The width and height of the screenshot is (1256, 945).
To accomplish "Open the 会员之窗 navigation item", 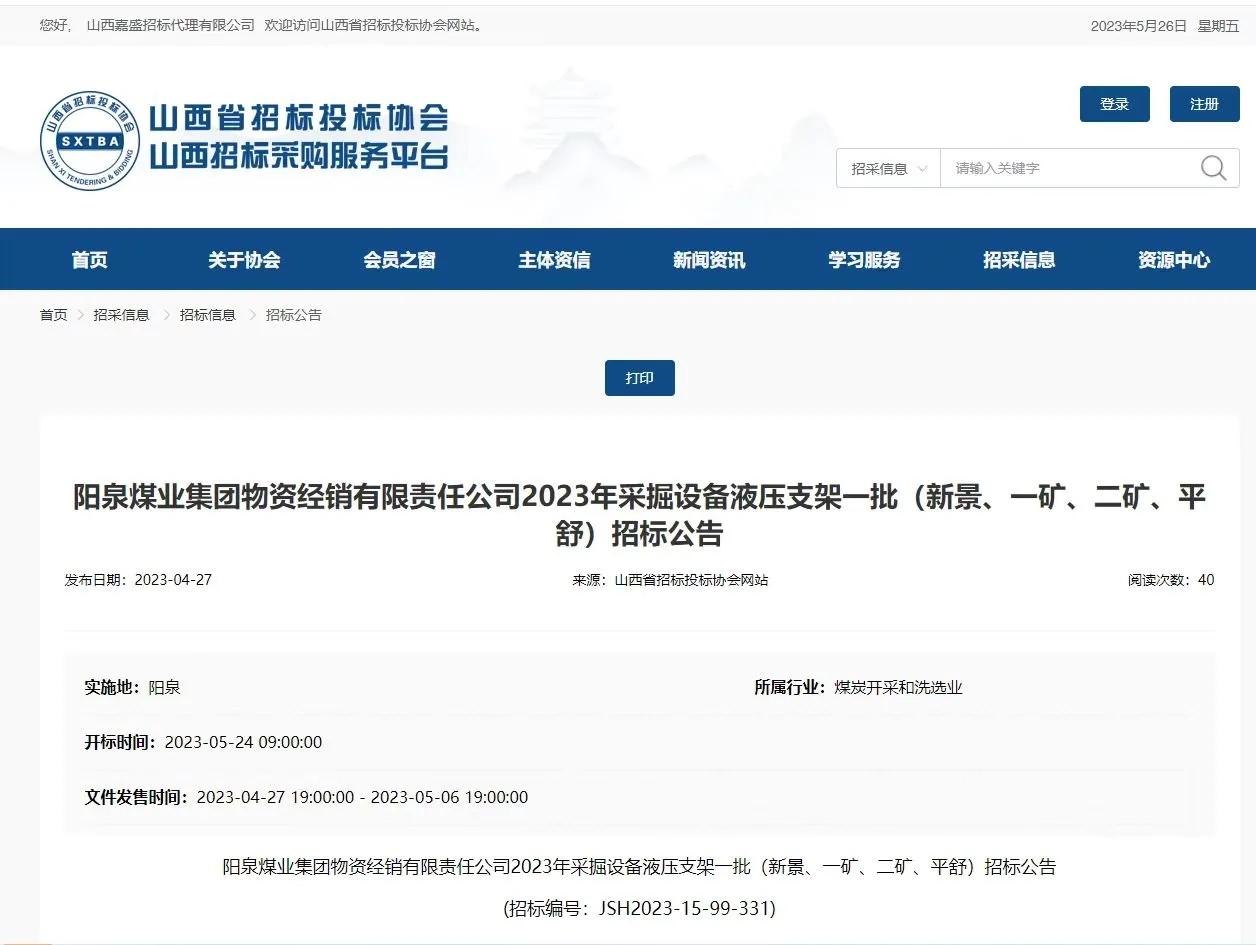I will pyautogui.click(x=399, y=260).
